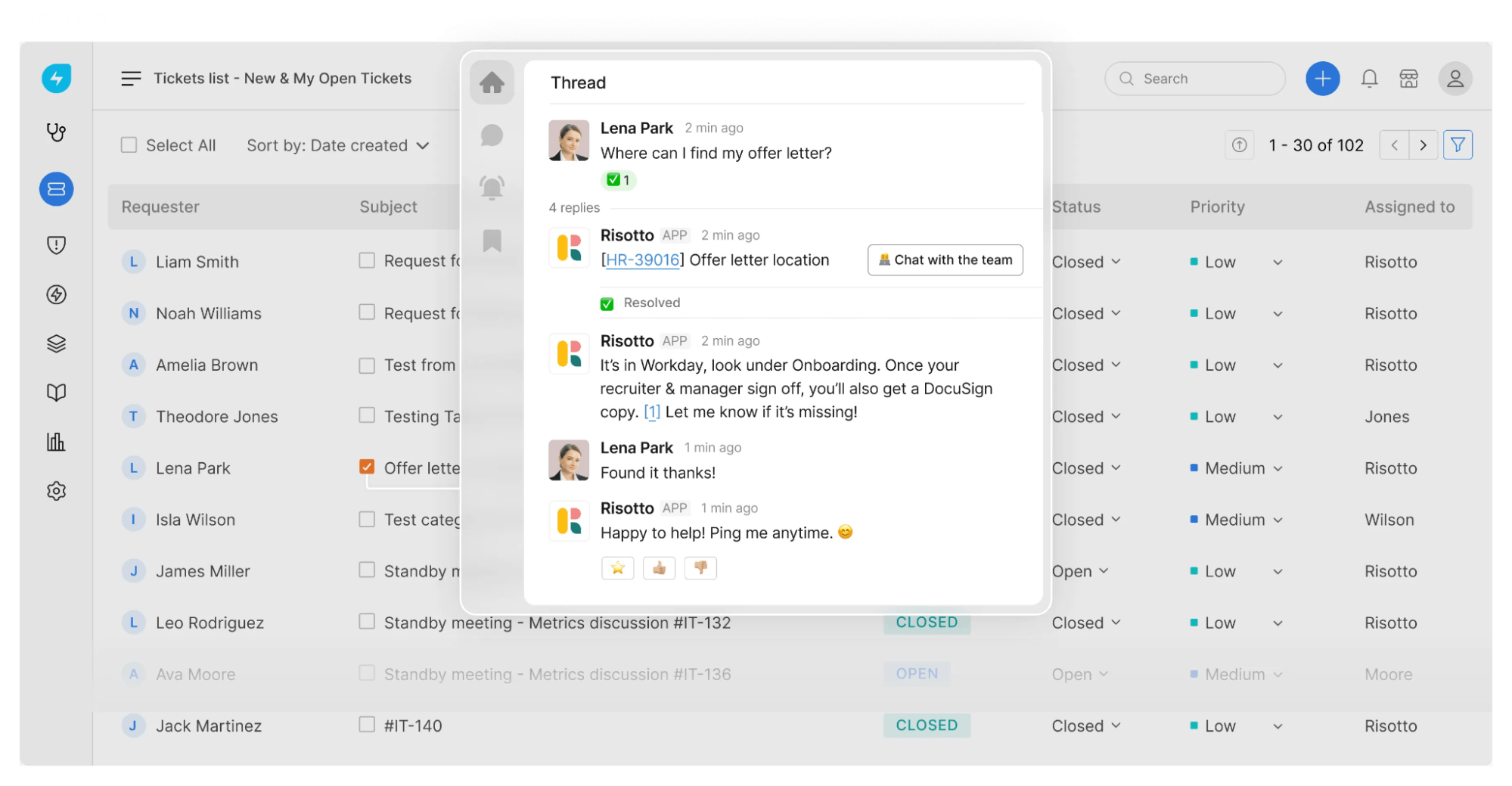Image resolution: width=1512 pixels, height=786 pixels.
Task: Open requester Liam Smith
Action: [197, 262]
